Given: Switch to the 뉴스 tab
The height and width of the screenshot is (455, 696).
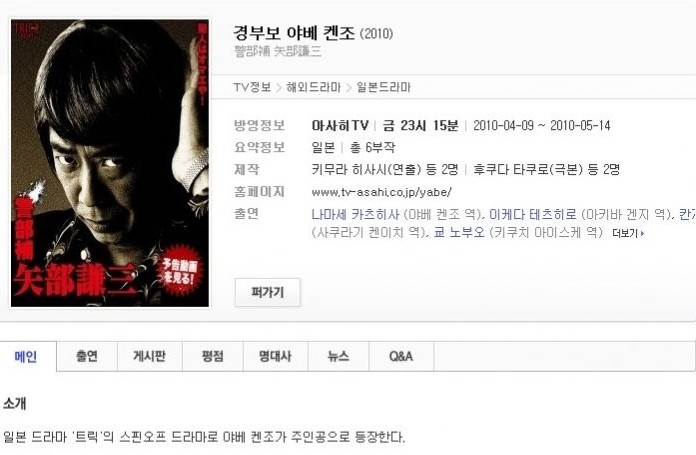Looking at the screenshot, I should [338, 356].
